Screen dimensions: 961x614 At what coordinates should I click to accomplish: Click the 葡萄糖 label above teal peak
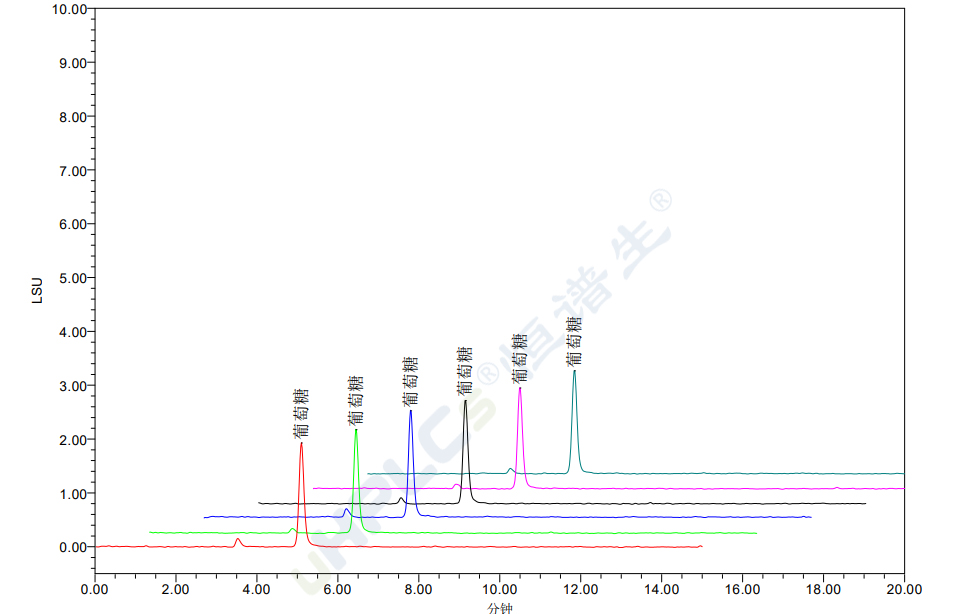[574, 342]
